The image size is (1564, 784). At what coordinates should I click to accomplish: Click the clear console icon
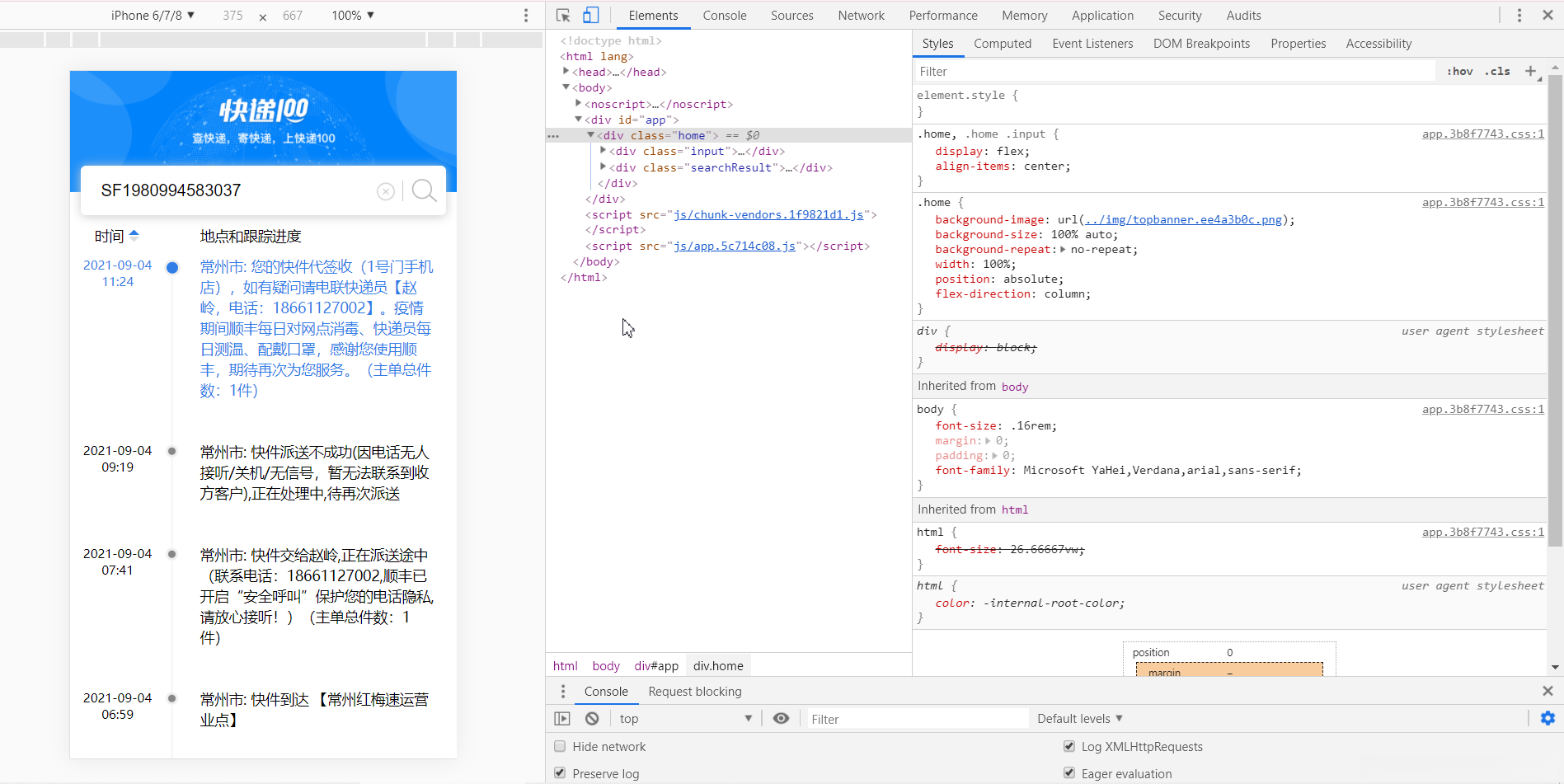click(592, 719)
